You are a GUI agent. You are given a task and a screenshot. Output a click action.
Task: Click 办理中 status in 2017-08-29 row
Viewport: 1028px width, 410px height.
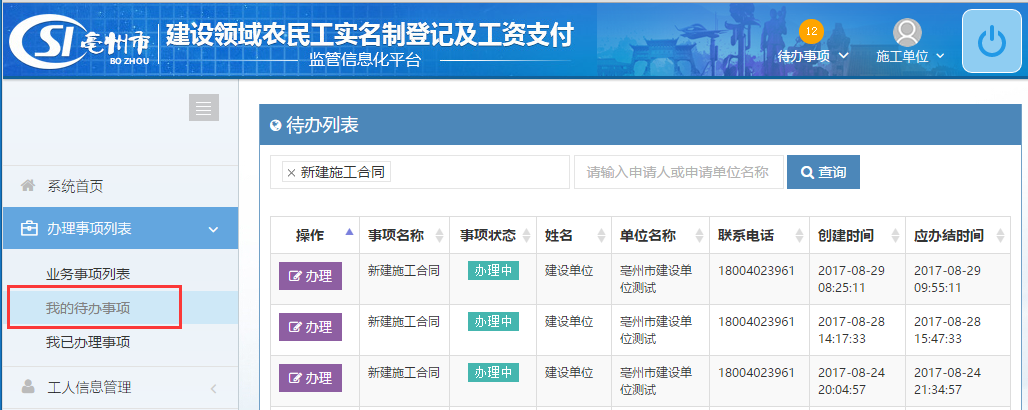coord(493,270)
